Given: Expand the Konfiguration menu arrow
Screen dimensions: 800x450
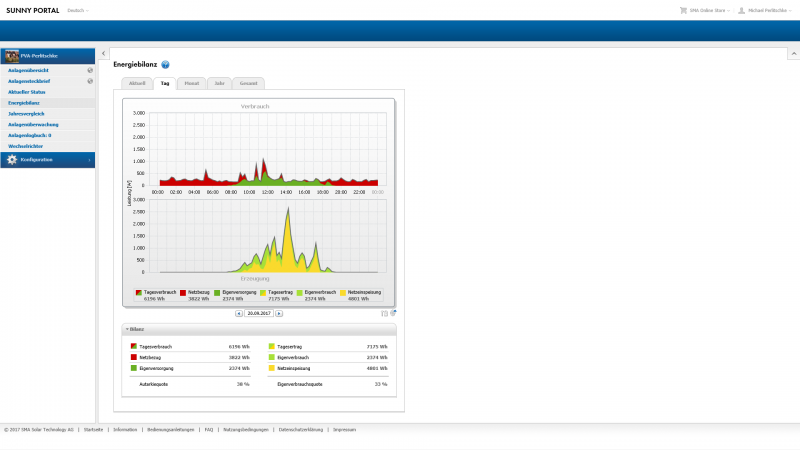Looking at the screenshot, I should tap(89, 160).
